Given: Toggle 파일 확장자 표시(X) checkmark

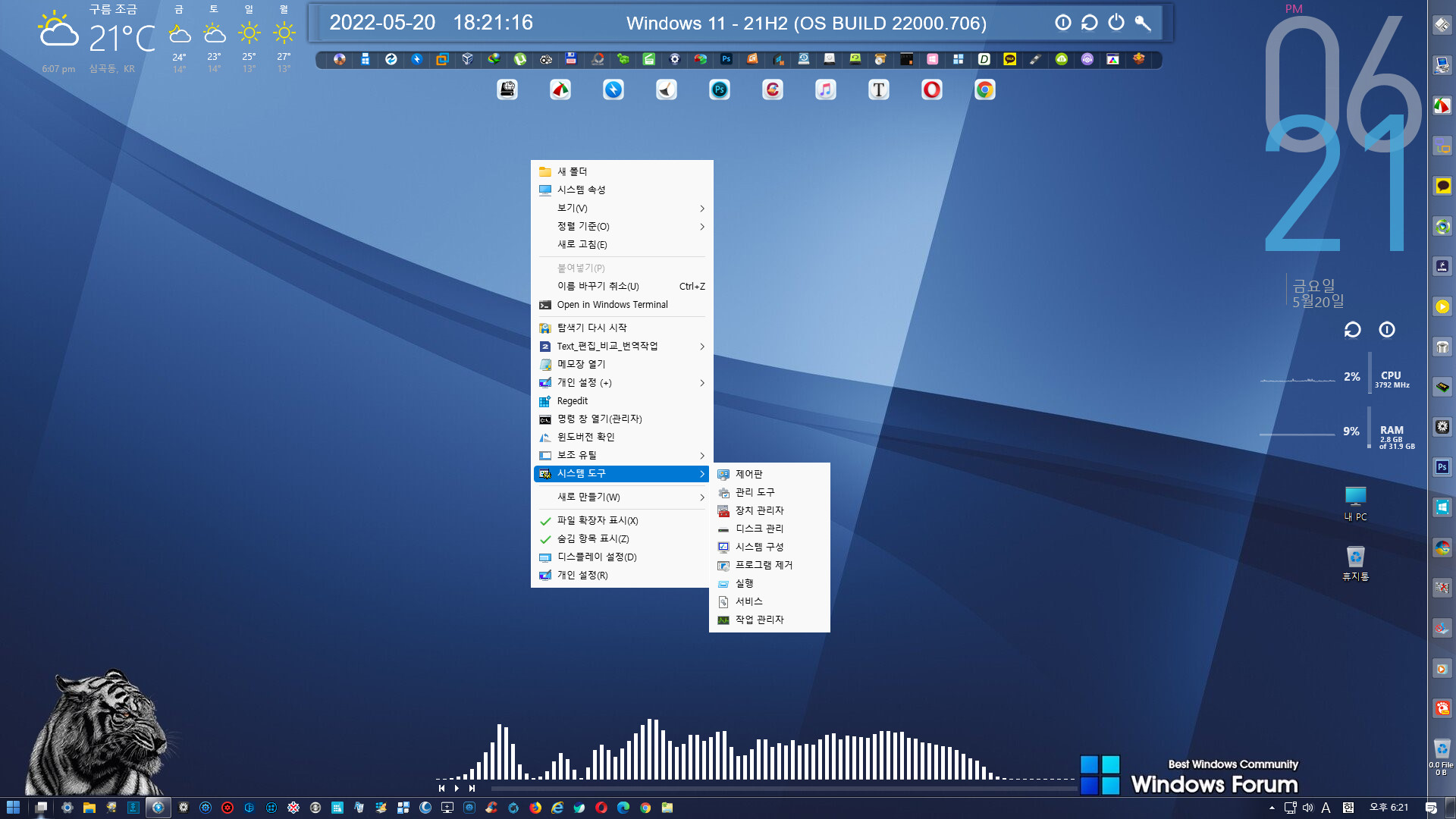Looking at the screenshot, I should coord(544,521).
